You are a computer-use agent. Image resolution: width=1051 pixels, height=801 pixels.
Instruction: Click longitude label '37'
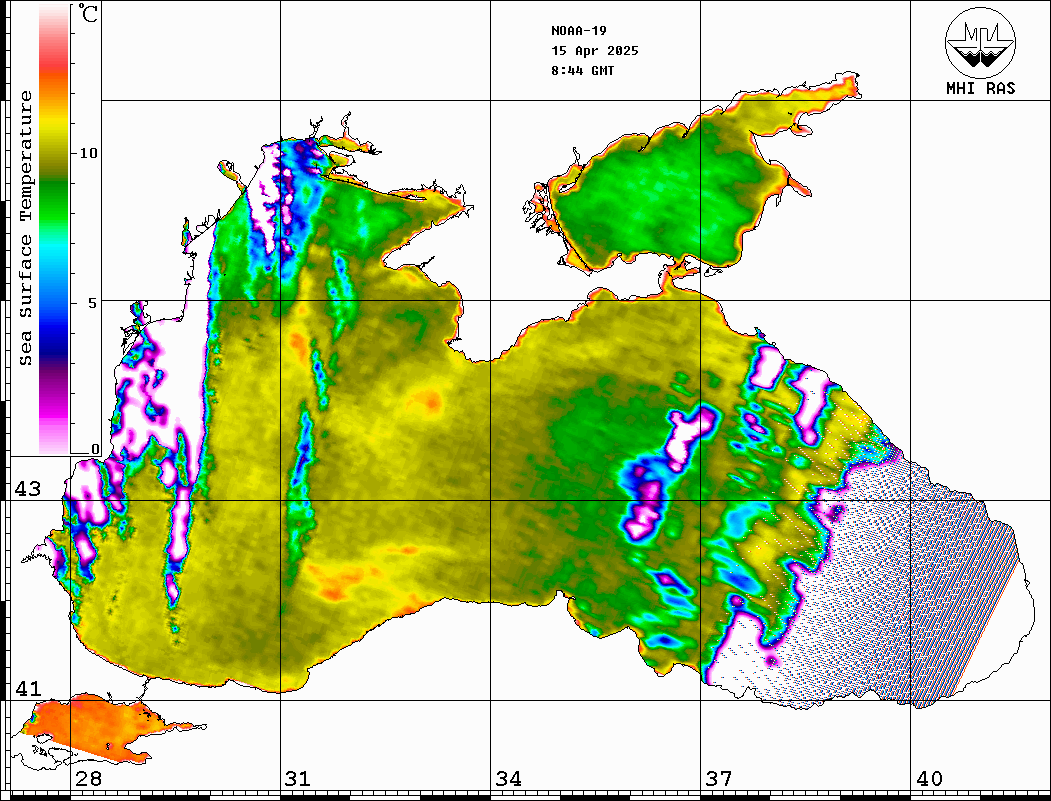[x=719, y=779]
